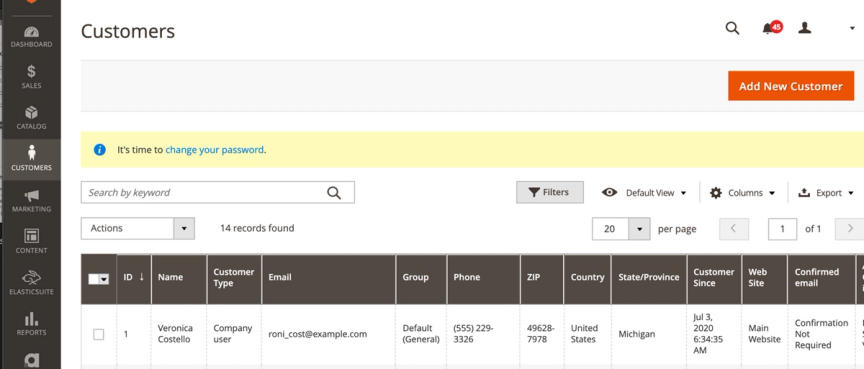The image size is (864, 369).
Task: Open the select-all checkbox dropdown in header
Action: pos(99,279)
